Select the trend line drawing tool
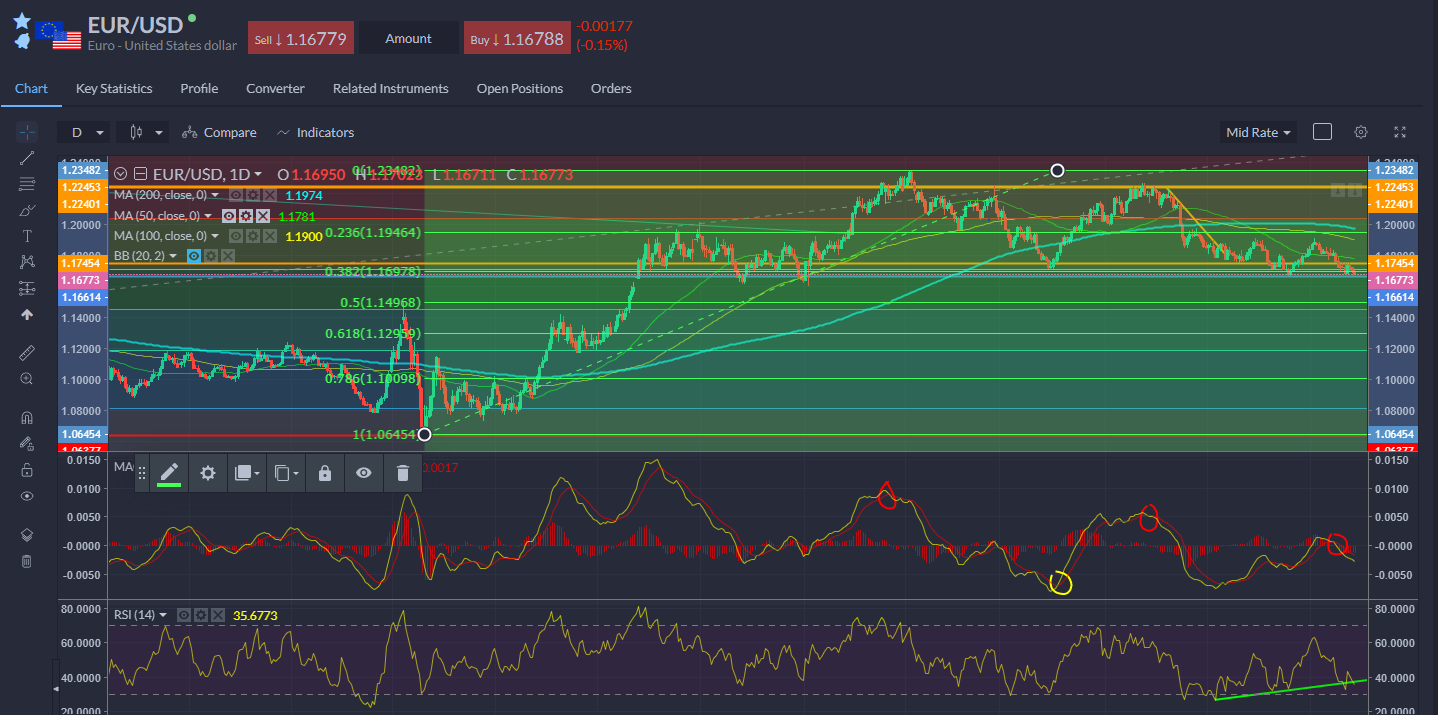This screenshot has height=715, width=1438. click(x=27, y=158)
